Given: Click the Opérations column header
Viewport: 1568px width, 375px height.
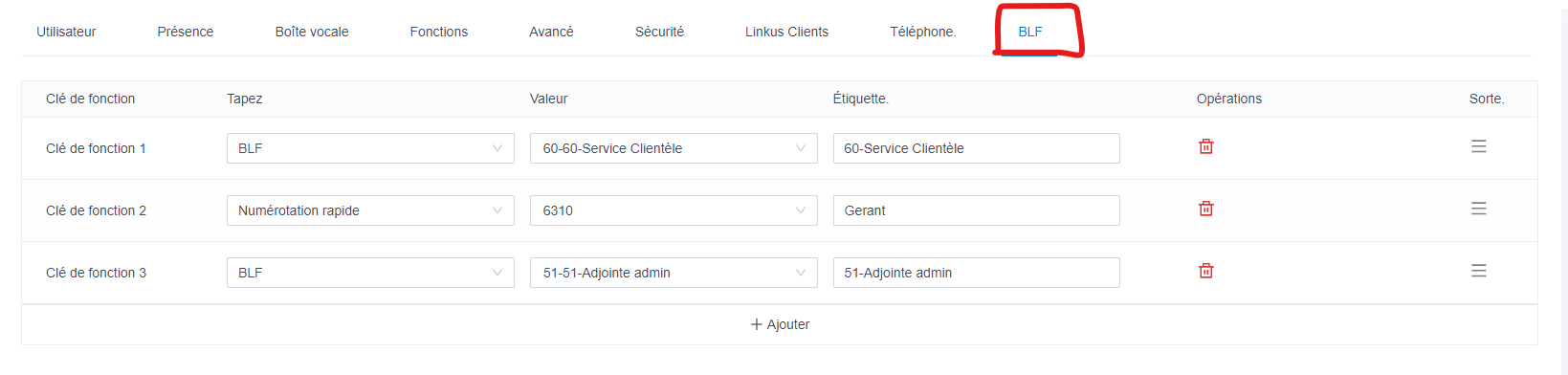Looking at the screenshot, I should tap(1229, 99).
